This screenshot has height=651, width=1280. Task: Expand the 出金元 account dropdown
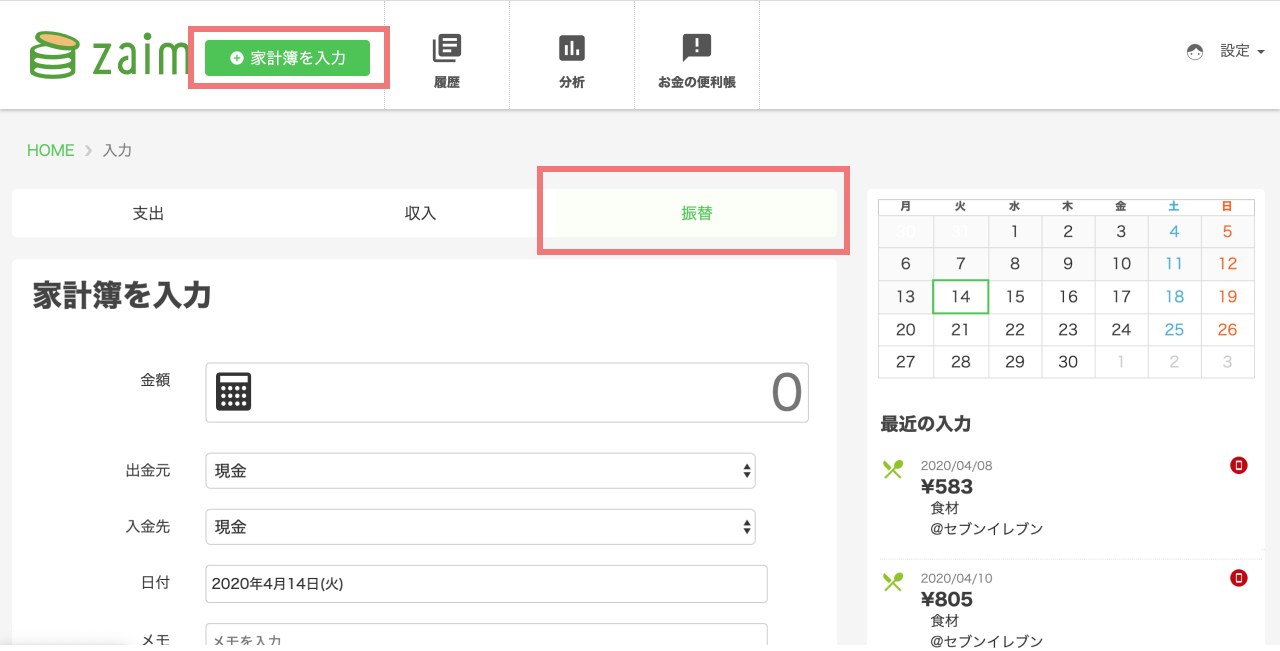(480, 471)
